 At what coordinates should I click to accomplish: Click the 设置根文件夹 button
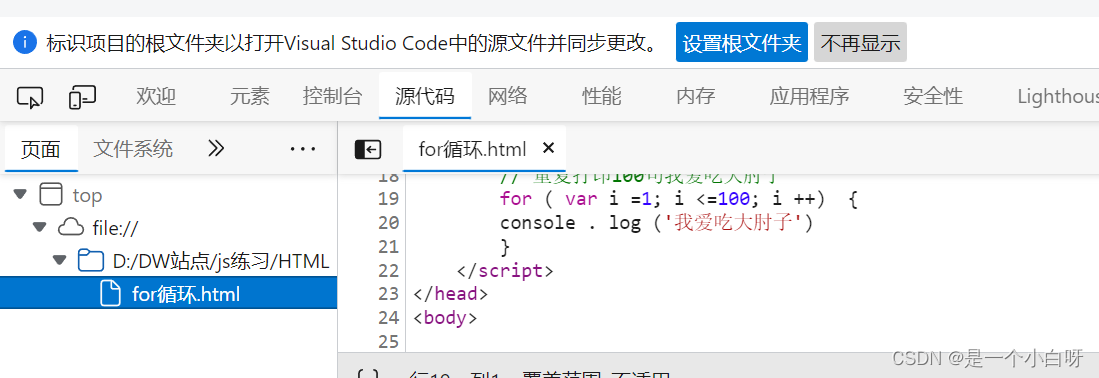pos(742,43)
